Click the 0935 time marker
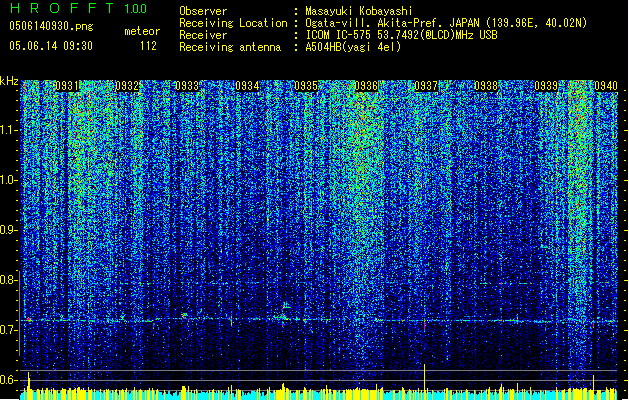Viewport: 629px width, 400px height. pos(306,86)
